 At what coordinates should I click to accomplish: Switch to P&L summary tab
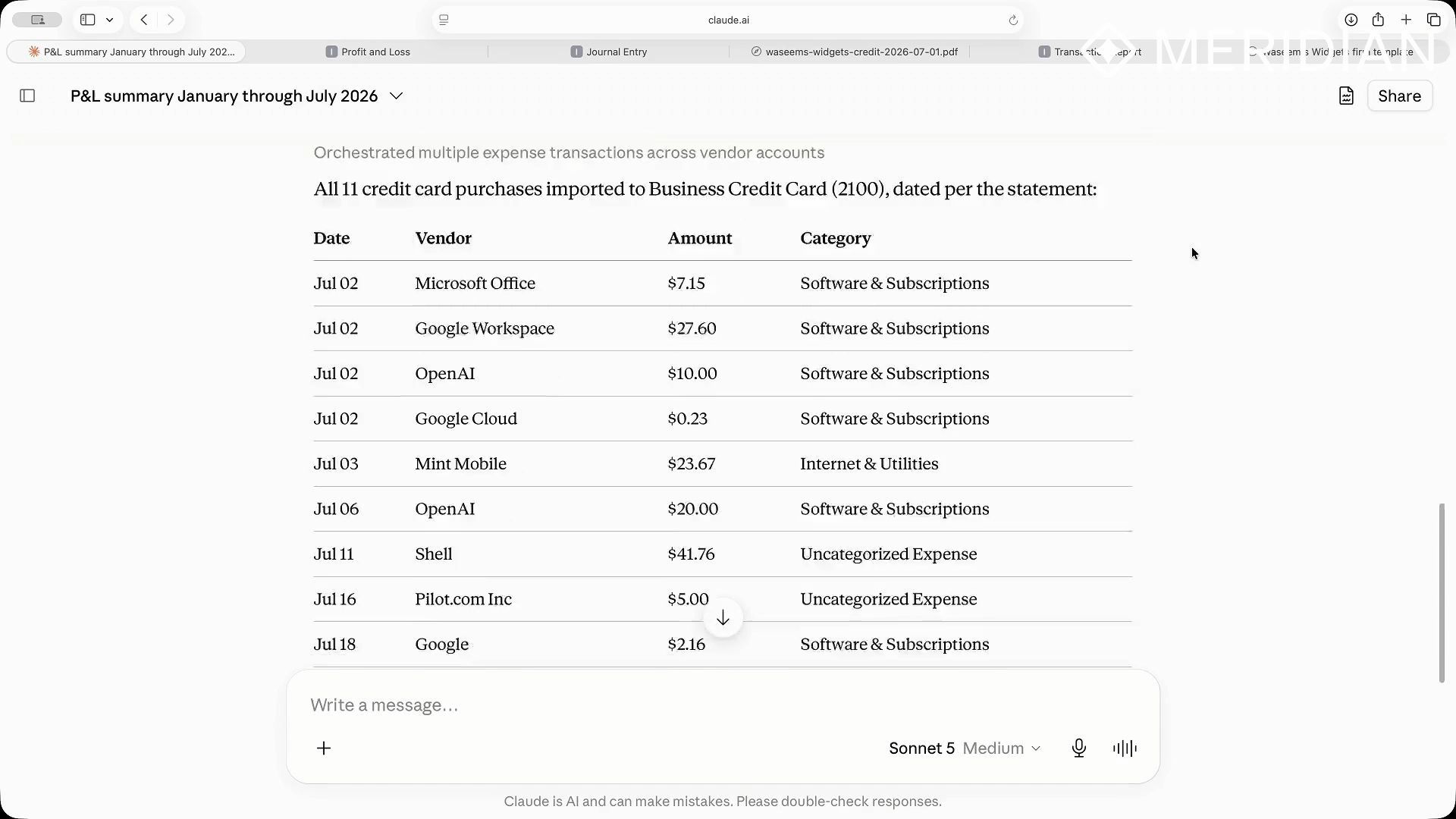coord(126,52)
